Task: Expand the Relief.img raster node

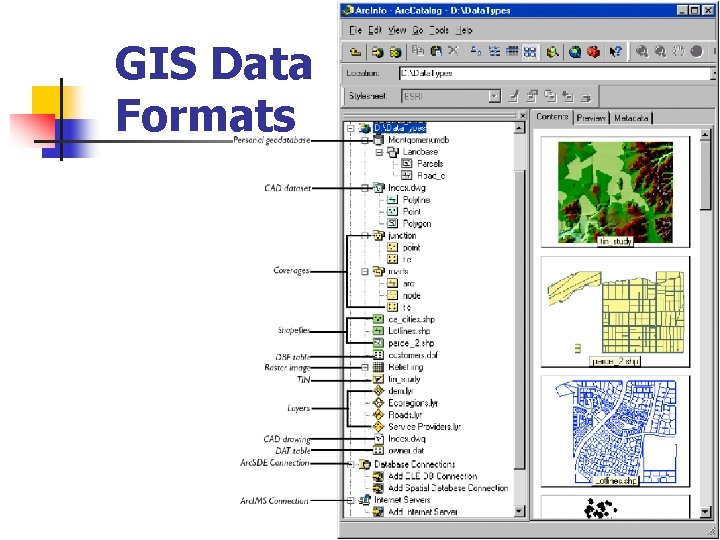Action: (365, 367)
